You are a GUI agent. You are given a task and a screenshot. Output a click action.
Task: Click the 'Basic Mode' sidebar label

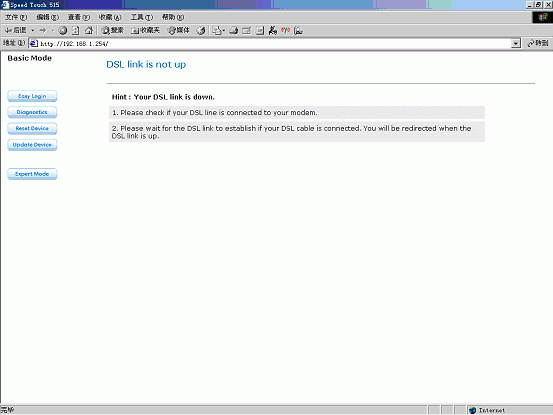tap(30, 58)
